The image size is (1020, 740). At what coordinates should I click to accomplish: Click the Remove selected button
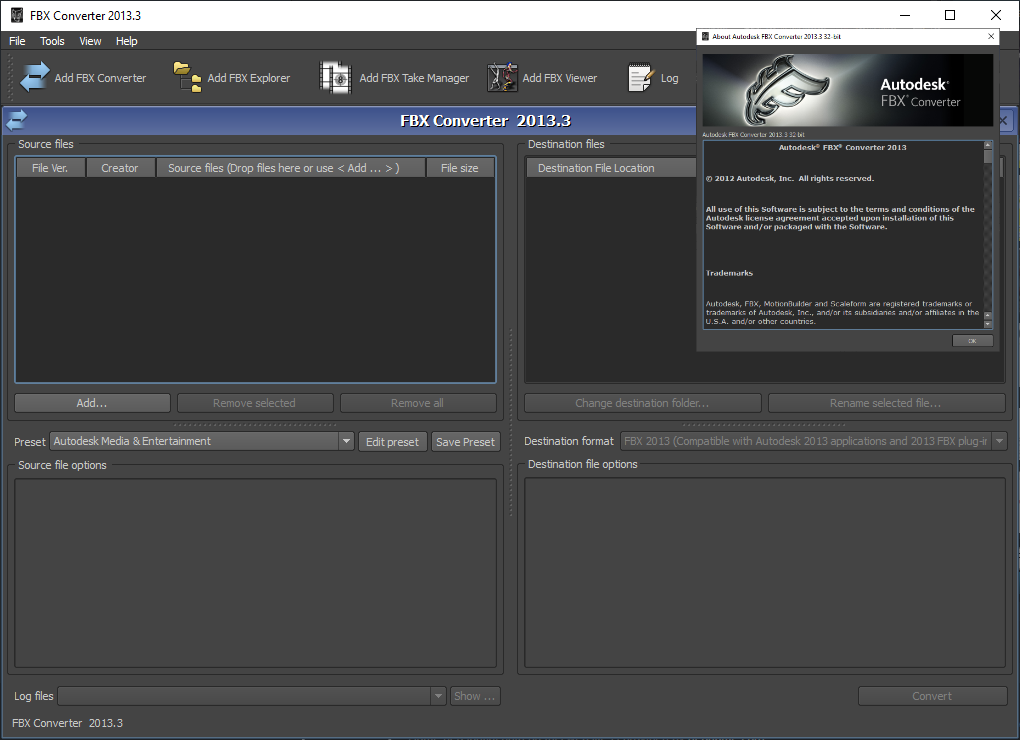click(255, 403)
